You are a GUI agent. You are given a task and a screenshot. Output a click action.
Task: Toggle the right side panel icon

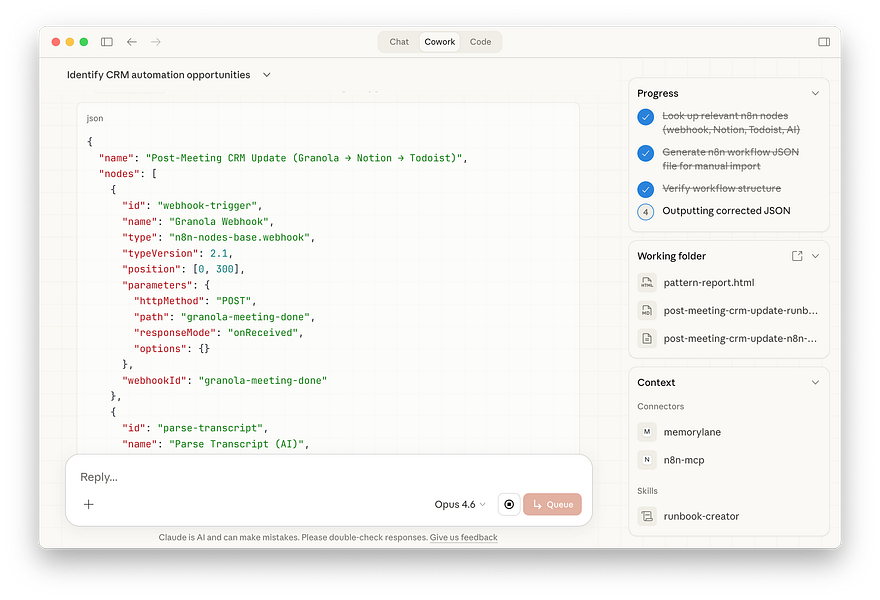pyautogui.click(x=824, y=42)
